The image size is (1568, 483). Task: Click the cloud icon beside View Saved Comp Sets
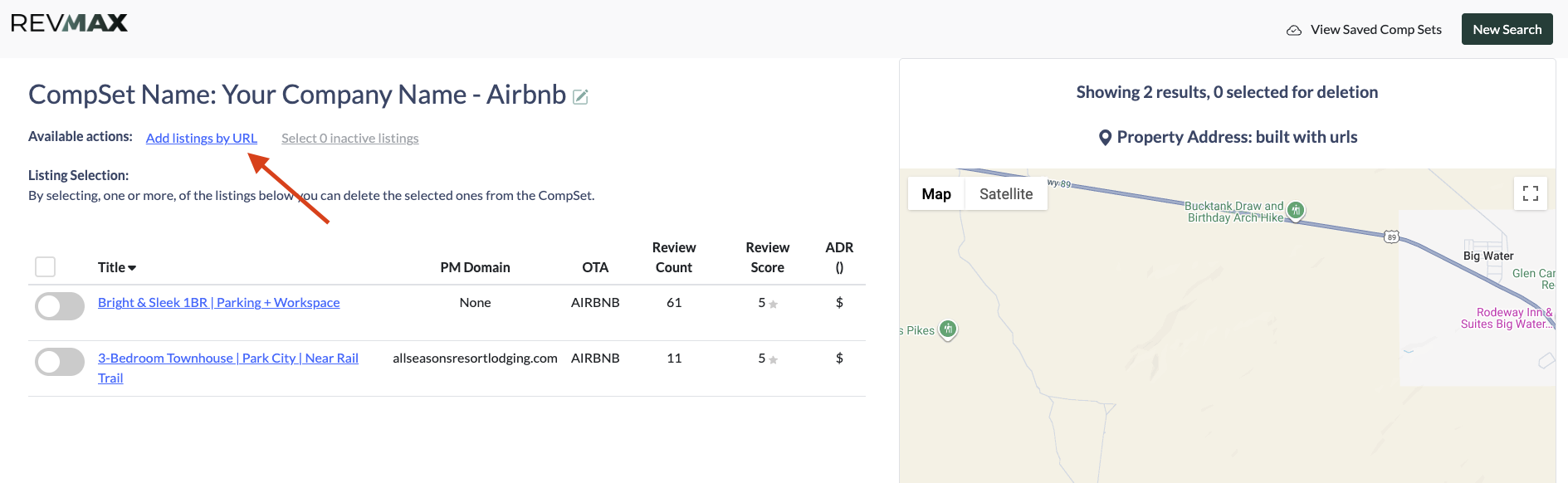(x=1293, y=30)
